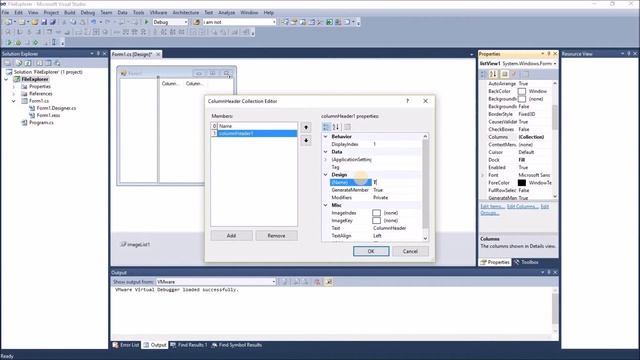The image size is (640, 360).
Task: Click the Edit Columns... link
Action: click(x=522, y=207)
